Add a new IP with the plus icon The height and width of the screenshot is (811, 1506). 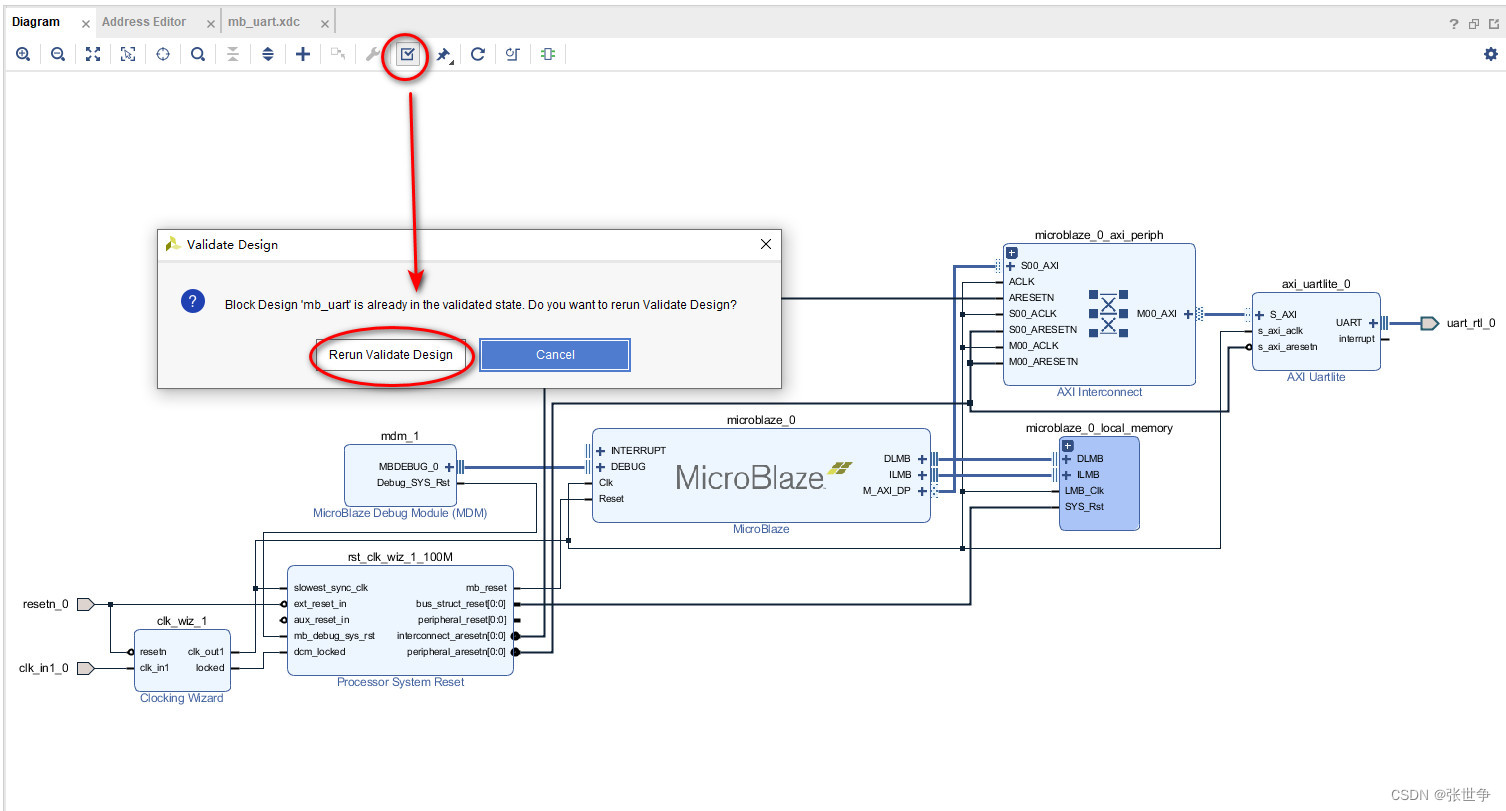pos(303,54)
